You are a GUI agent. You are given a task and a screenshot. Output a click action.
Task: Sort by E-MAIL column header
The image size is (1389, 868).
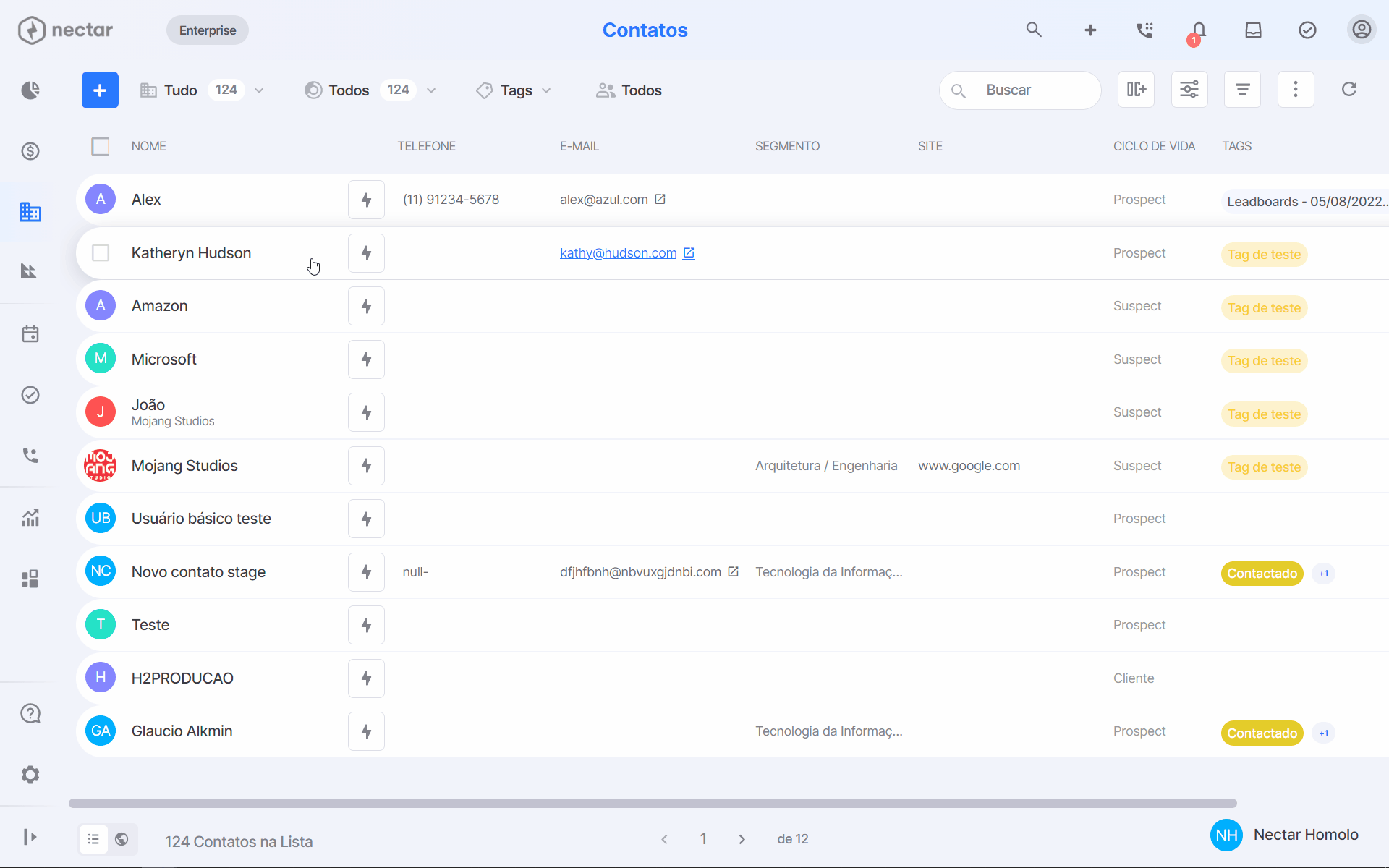(x=579, y=146)
